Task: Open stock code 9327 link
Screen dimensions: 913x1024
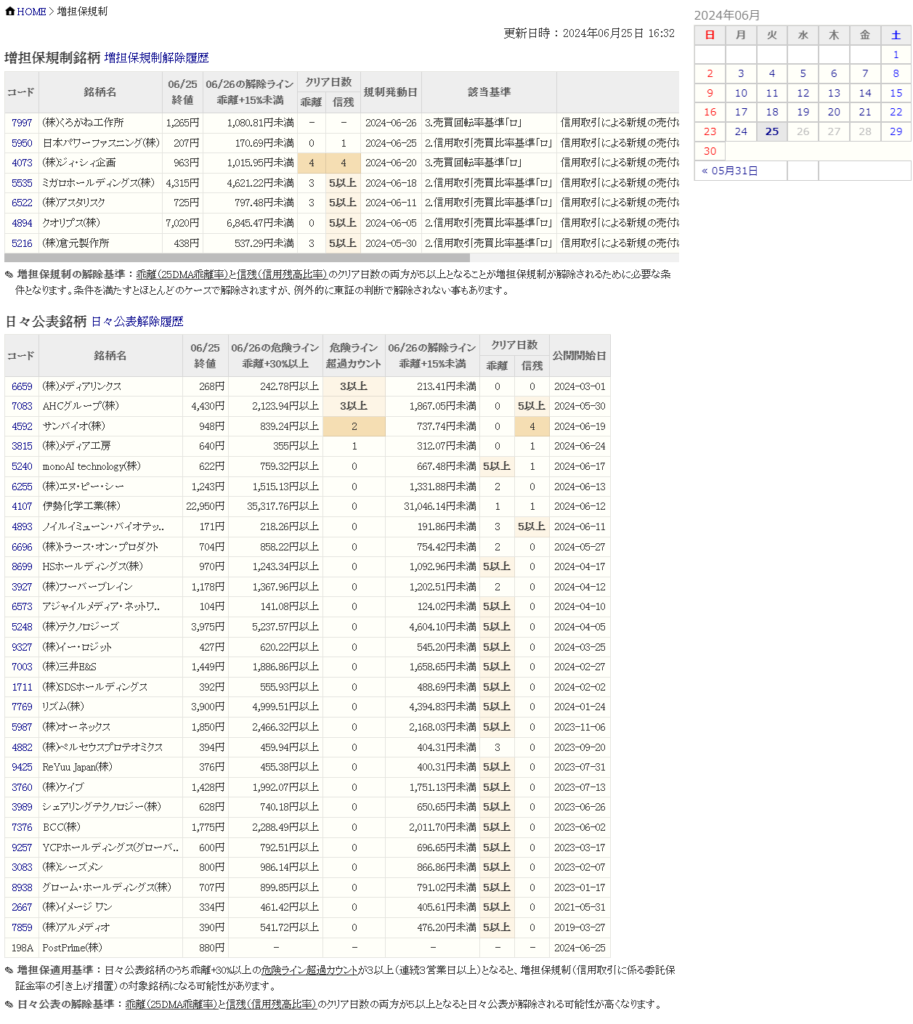Action: point(22,647)
